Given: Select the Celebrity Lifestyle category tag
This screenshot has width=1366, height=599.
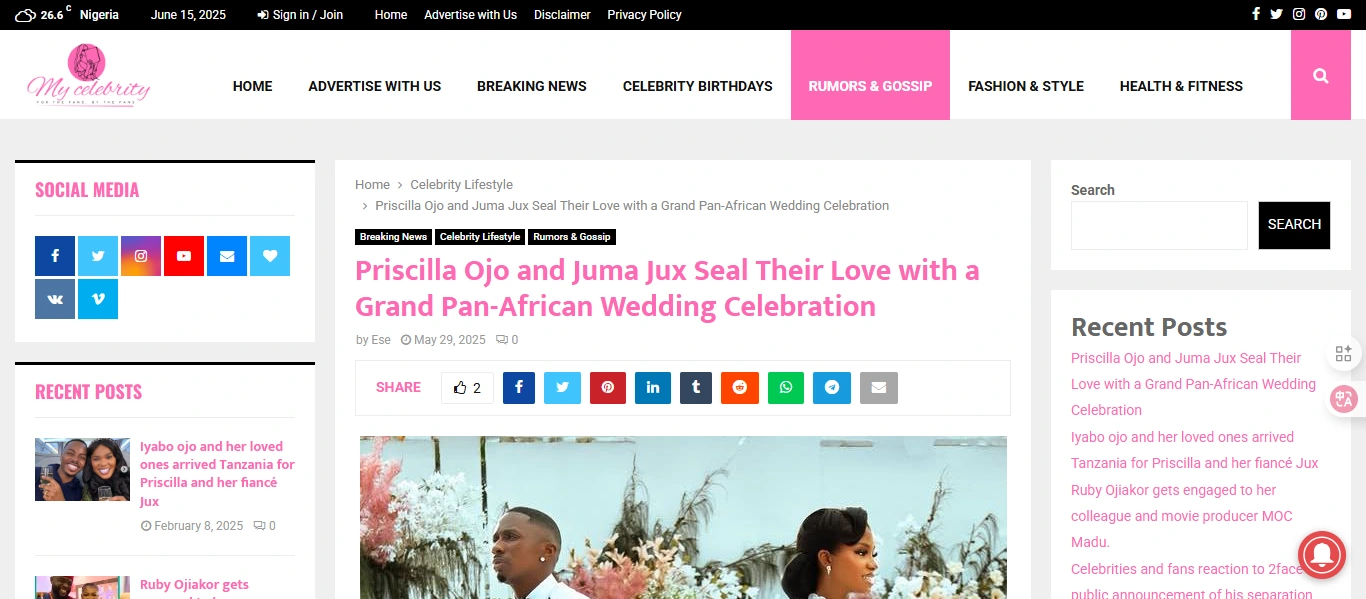Looking at the screenshot, I should pyautogui.click(x=480, y=237).
